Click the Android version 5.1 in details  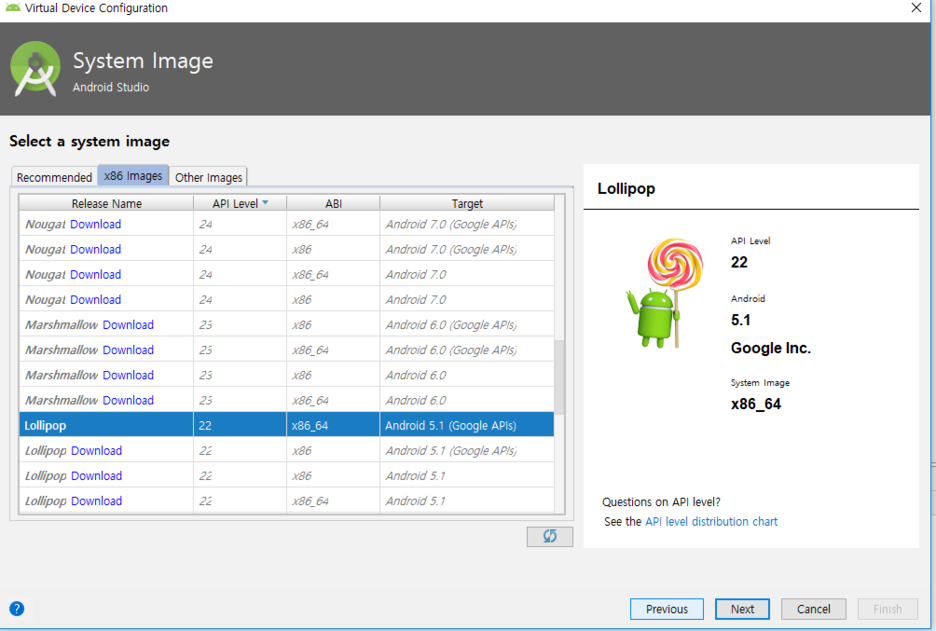pos(740,319)
